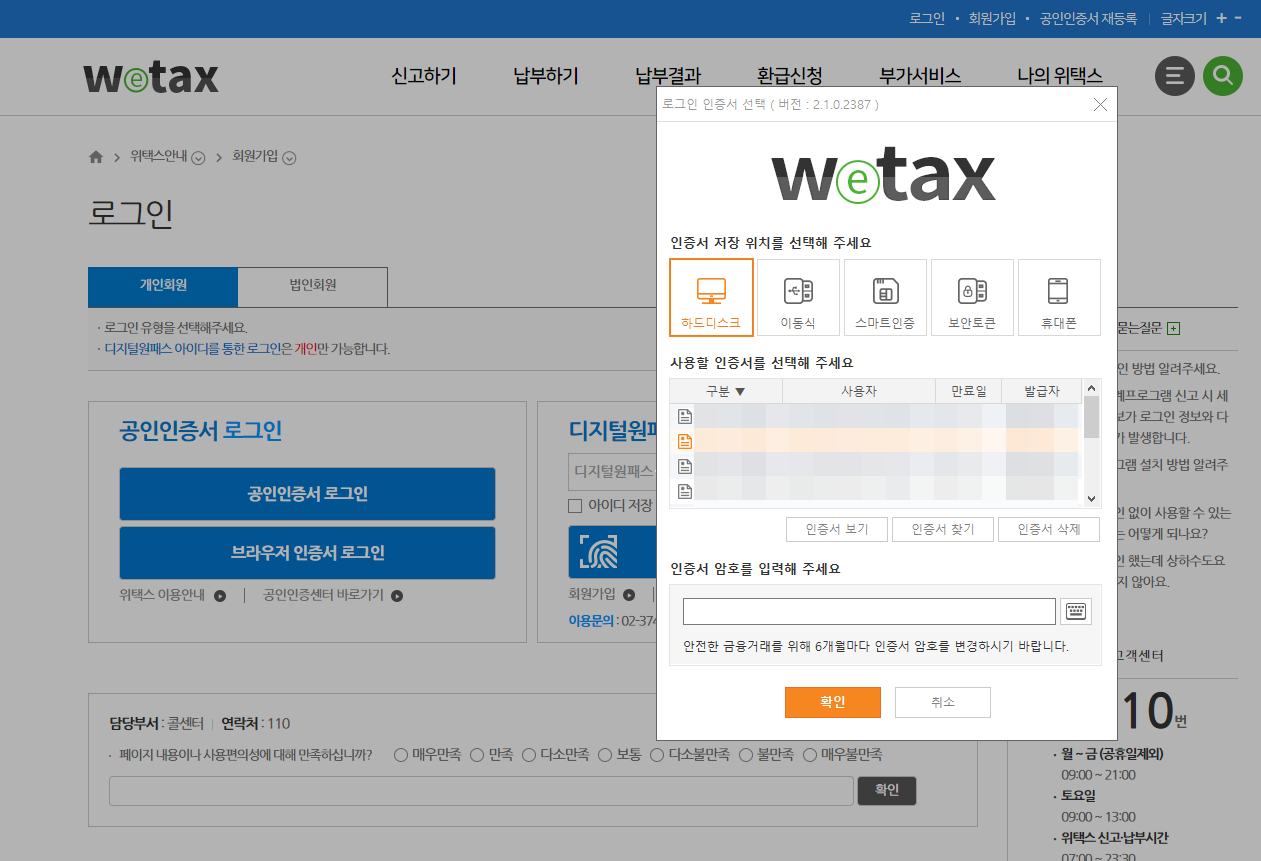Screen dimensions: 1261x861
Task: Click the arrow icon next to 공인인증센터 바로가기
Action: 397,596
